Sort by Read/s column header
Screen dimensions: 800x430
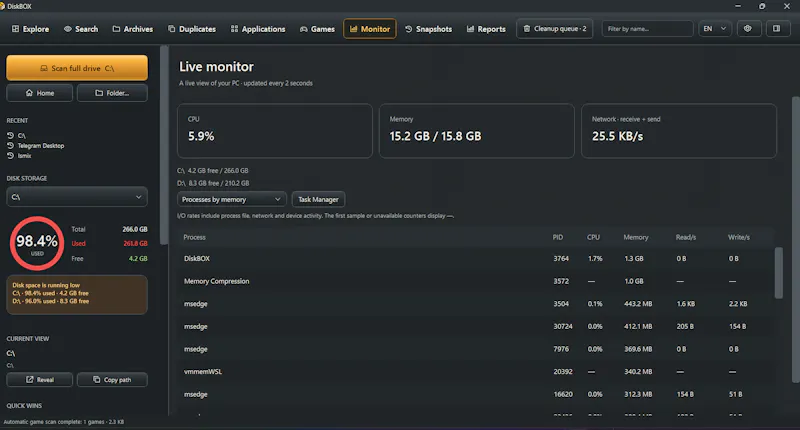point(686,237)
